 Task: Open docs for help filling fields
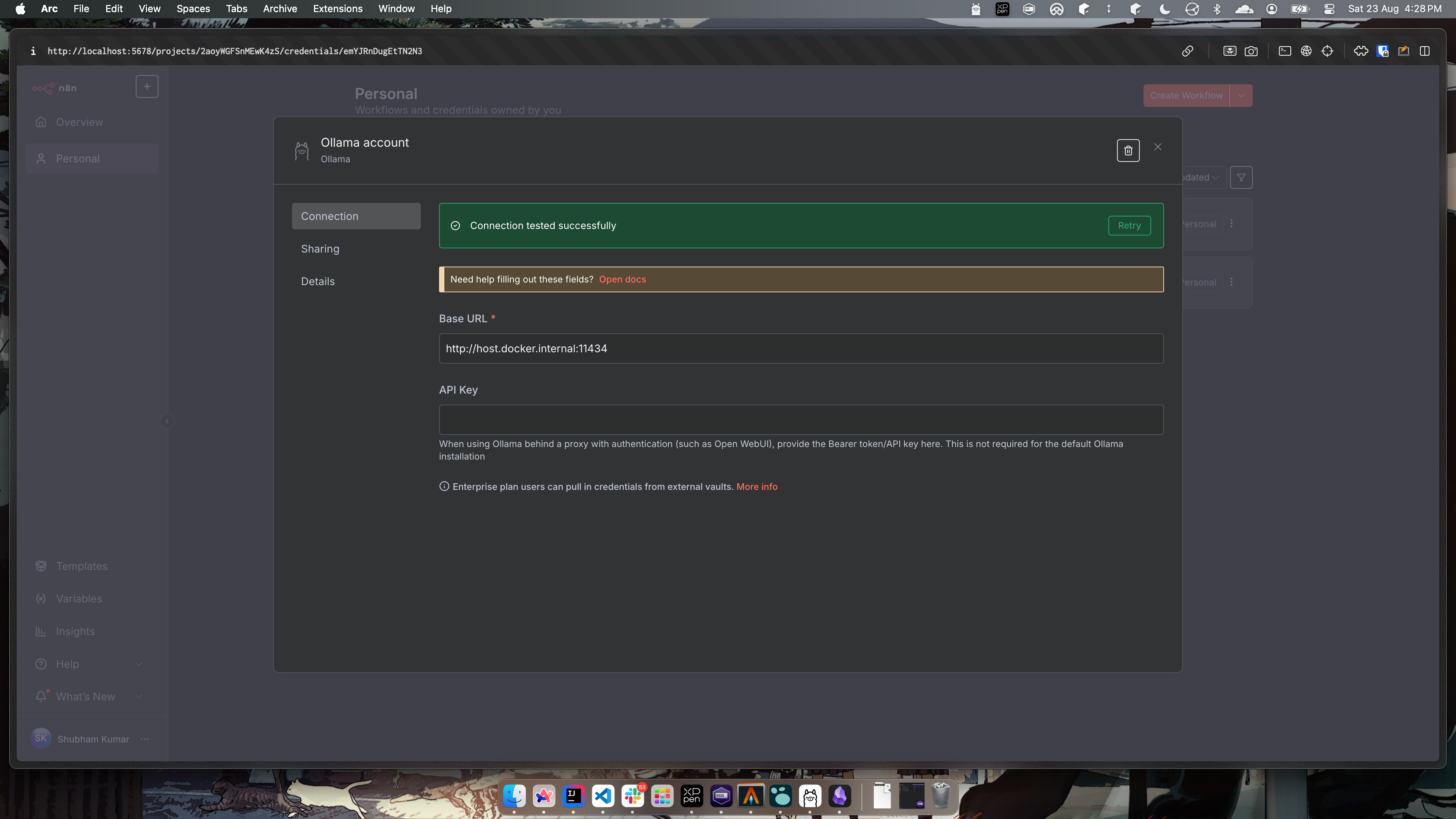pos(622,279)
